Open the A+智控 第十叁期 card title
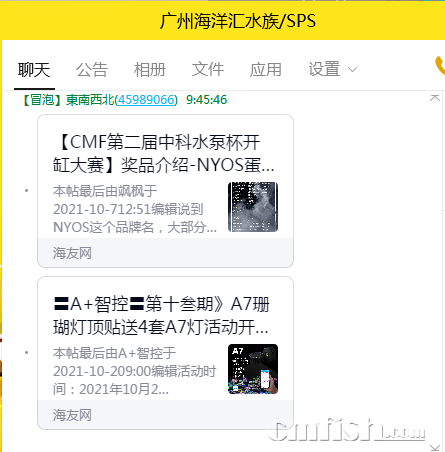The width and height of the screenshot is (445, 452). 161,316
